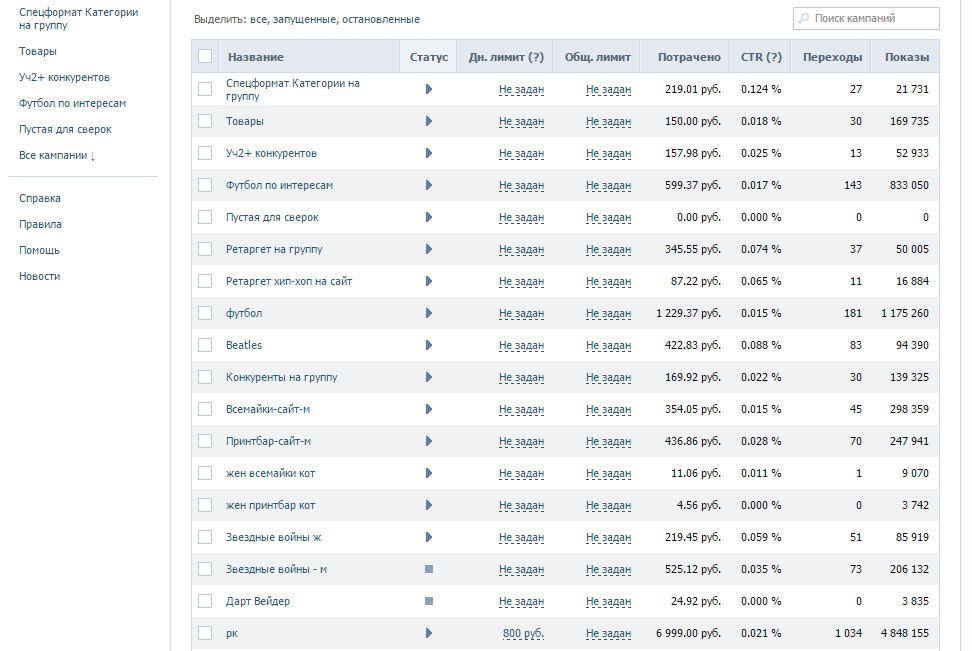
Task: Expand Все кампании list in sidebar
Action: (x=57, y=155)
